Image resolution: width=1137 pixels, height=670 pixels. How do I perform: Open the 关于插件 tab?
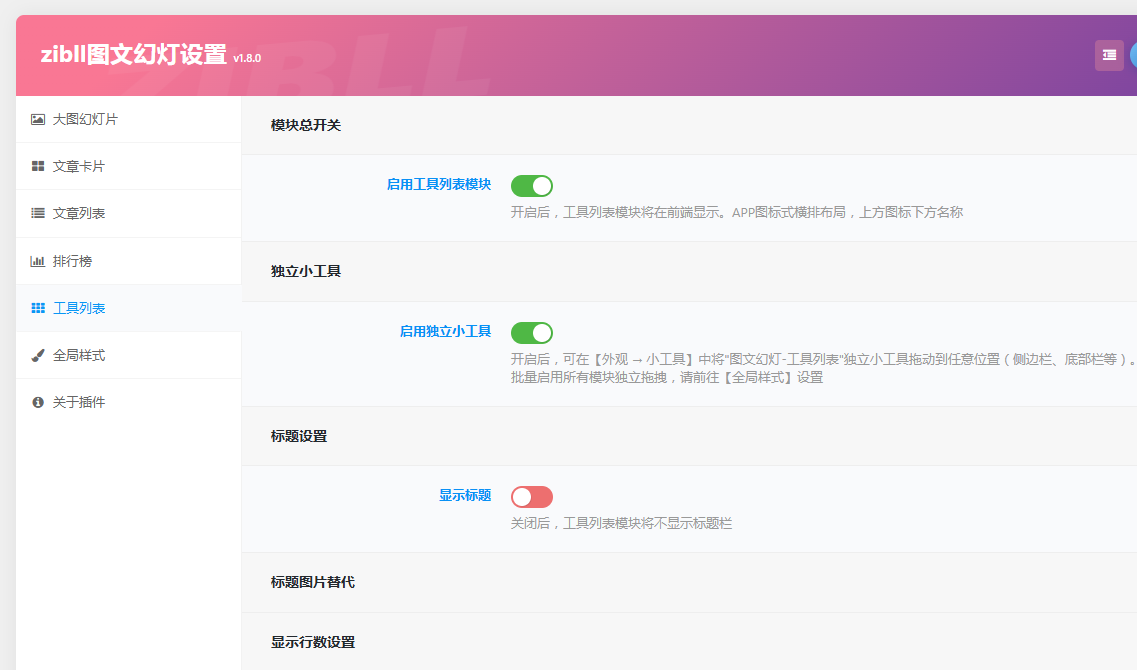(128, 402)
